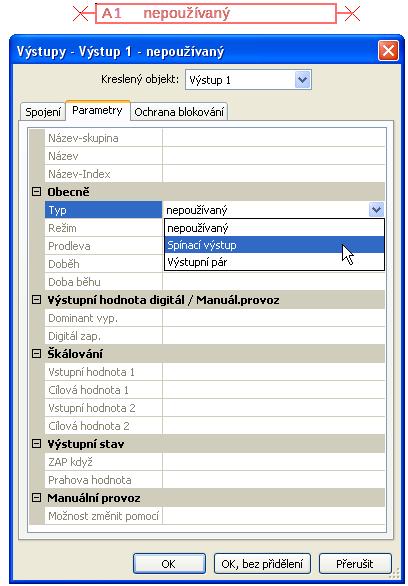Pick nepoužívaný in the dropdown list
This screenshot has width=408, height=586.
[x=274, y=228]
